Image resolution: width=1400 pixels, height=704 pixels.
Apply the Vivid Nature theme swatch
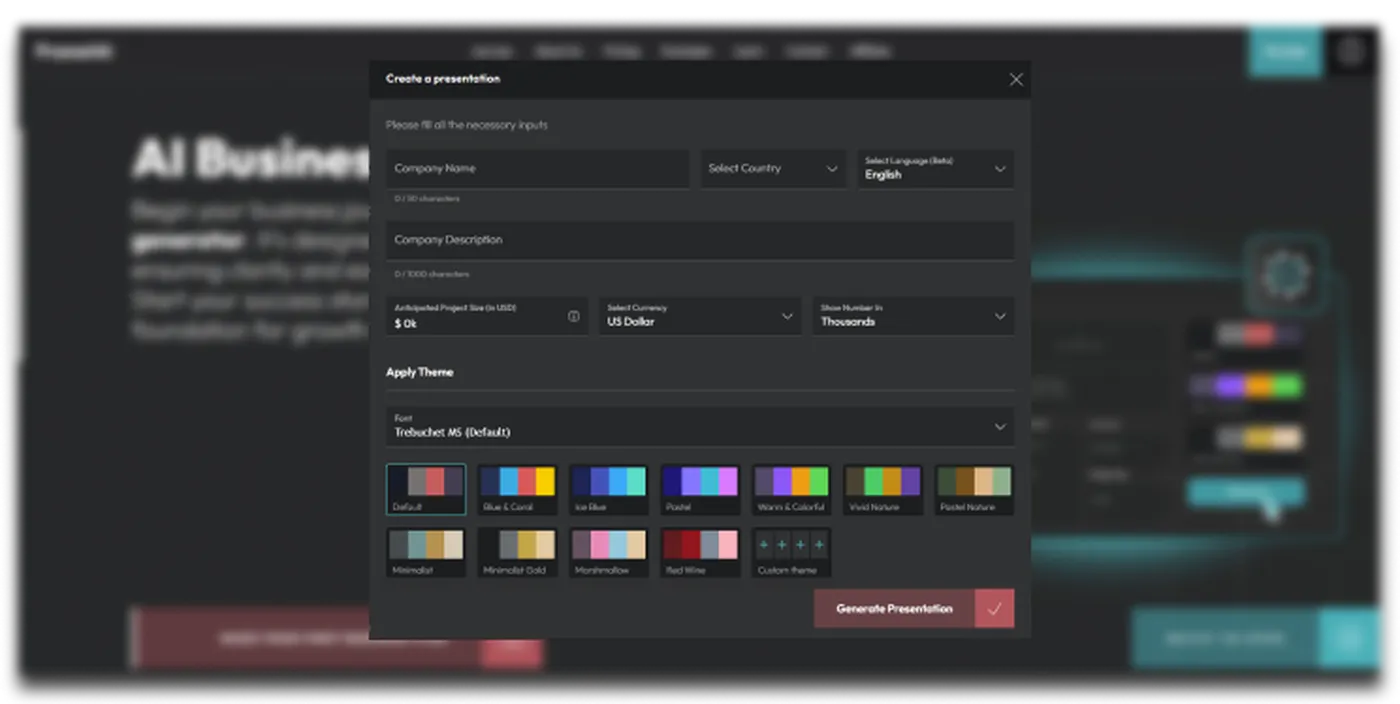click(882, 489)
